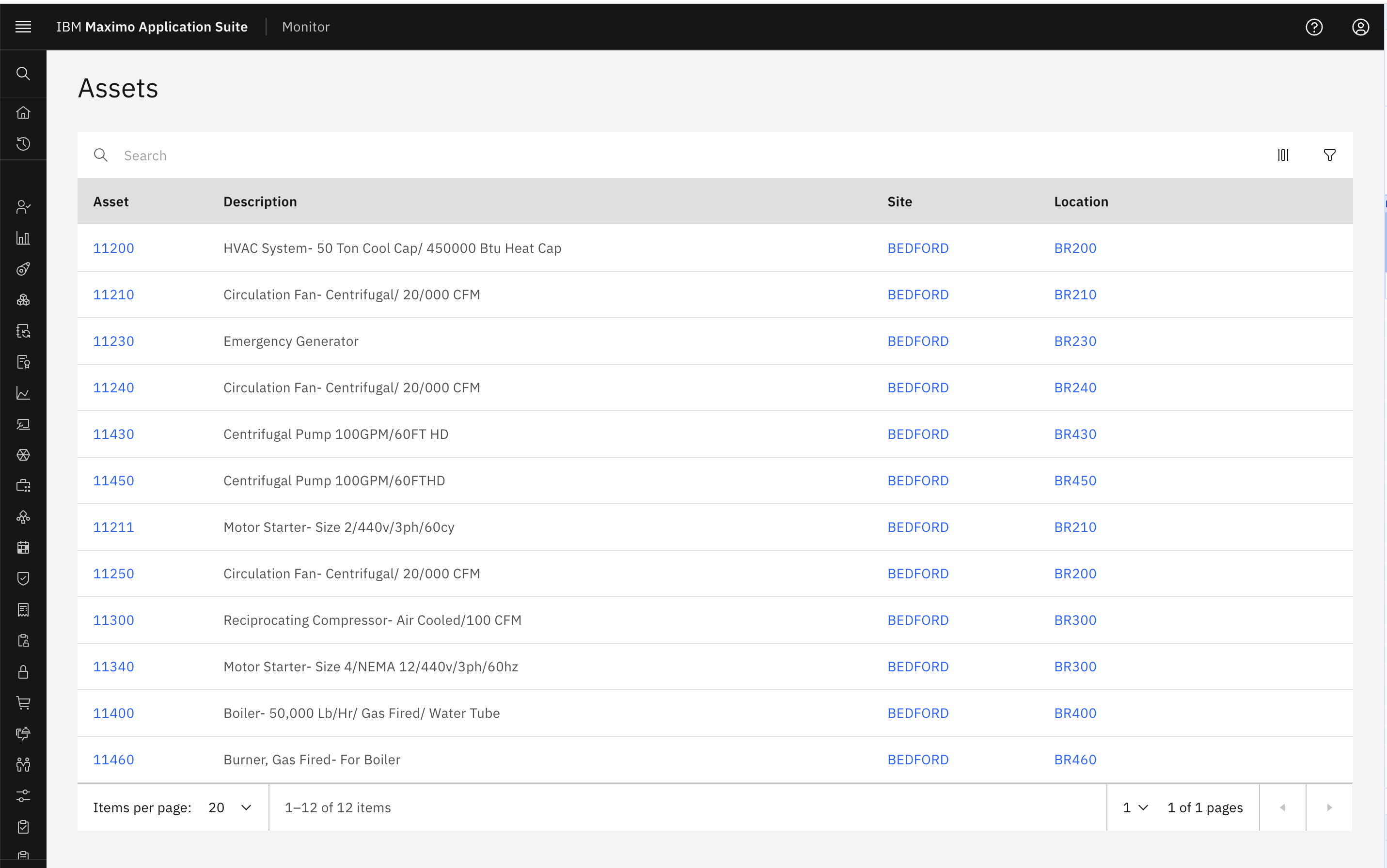The image size is (1387, 868).
Task: Click the Description column header
Action: (x=260, y=201)
